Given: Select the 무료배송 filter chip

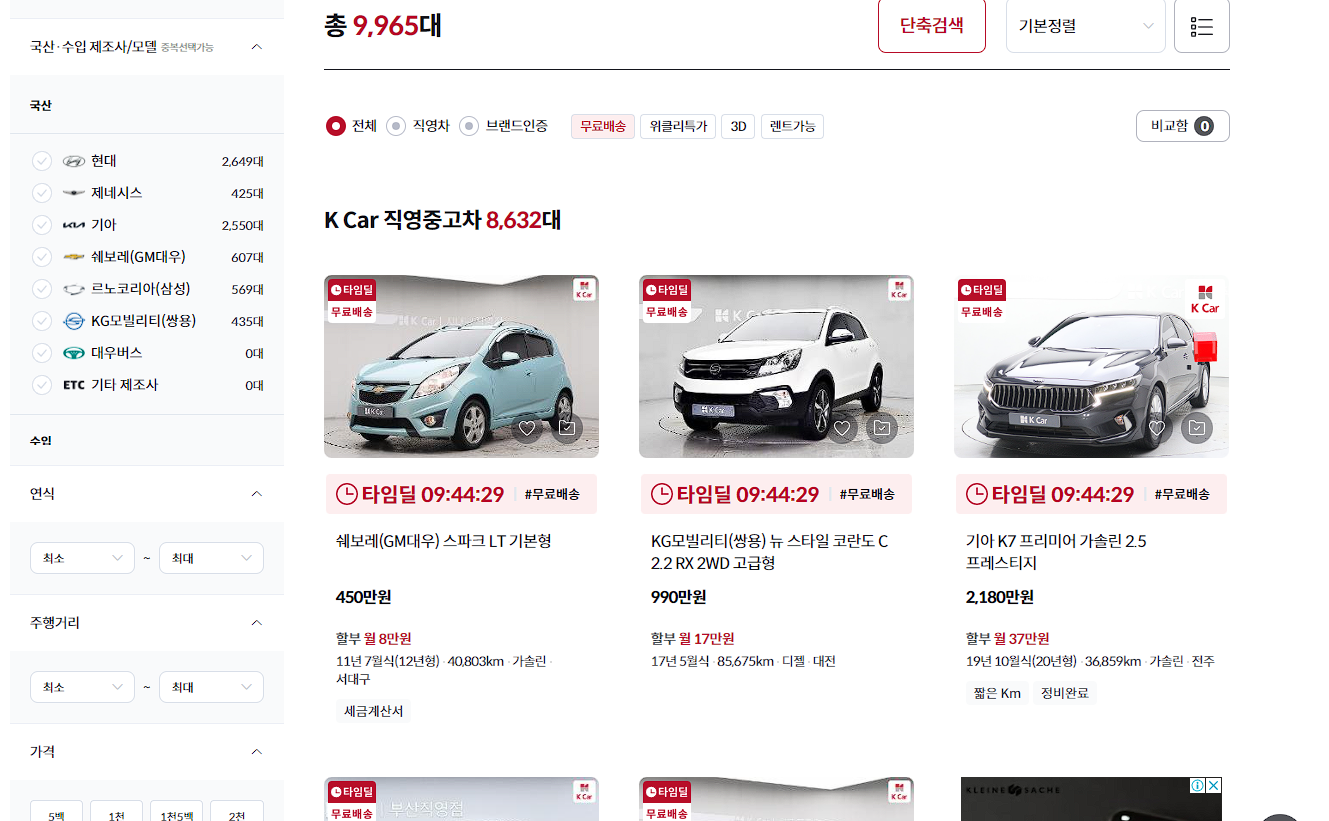Looking at the screenshot, I should (602, 126).
